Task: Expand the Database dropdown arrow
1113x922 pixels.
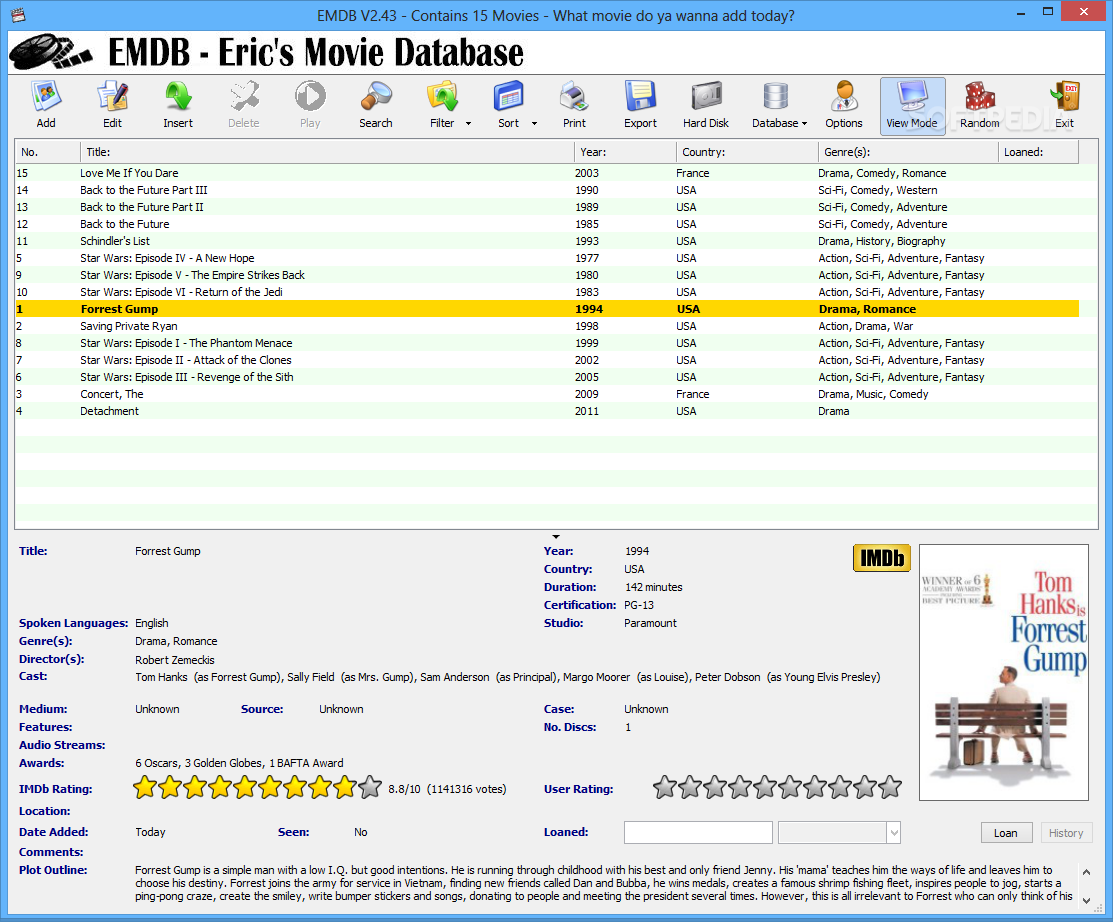Action: click(x=804, y=124)
